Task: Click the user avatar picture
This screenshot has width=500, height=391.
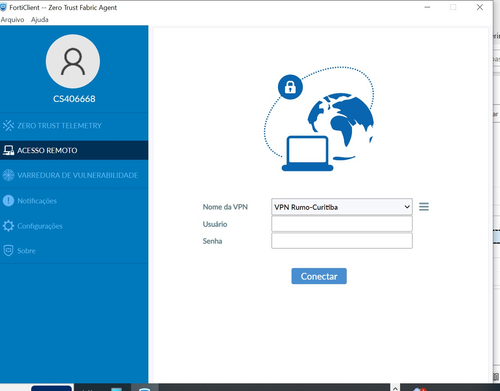Action: click(x=73, y=61)
